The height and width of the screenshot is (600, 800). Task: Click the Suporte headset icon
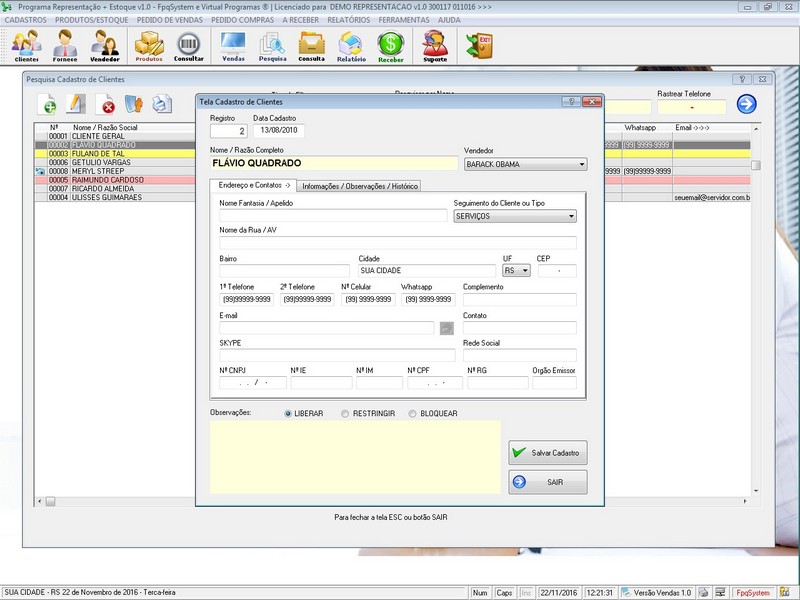click(x=435, y=46)
